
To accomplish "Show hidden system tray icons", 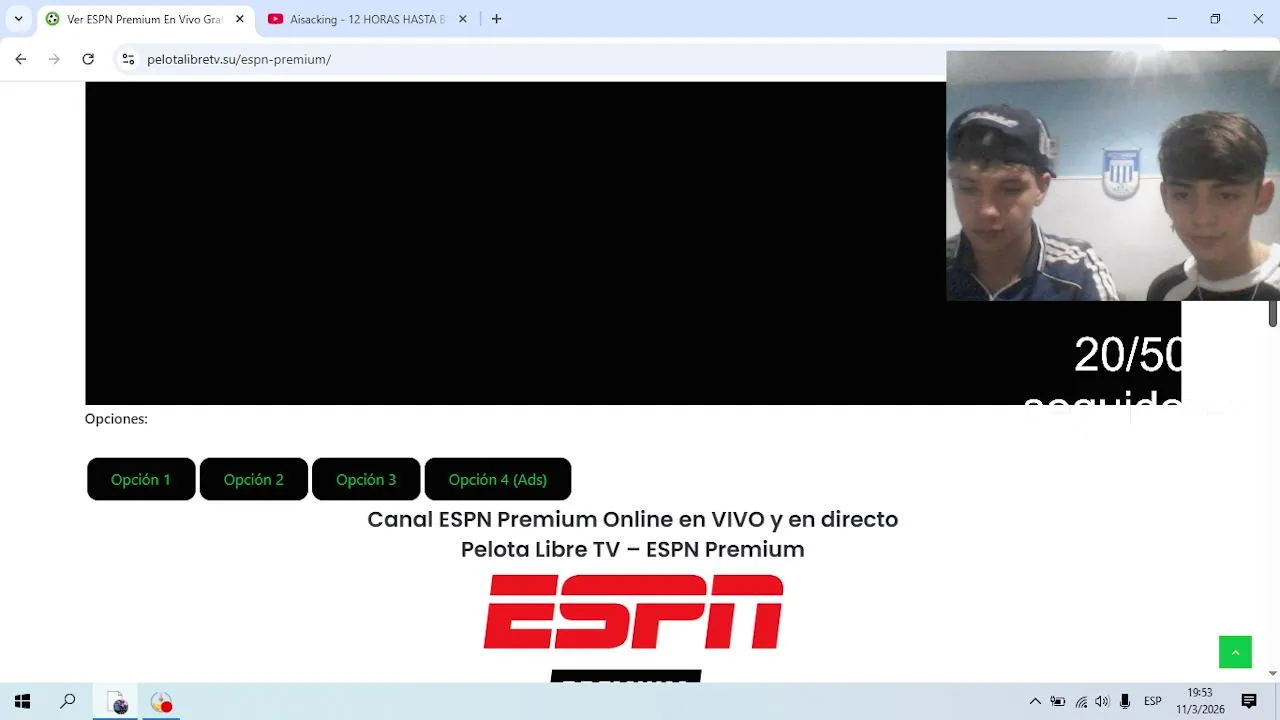I will click(x=1035, y=702).
